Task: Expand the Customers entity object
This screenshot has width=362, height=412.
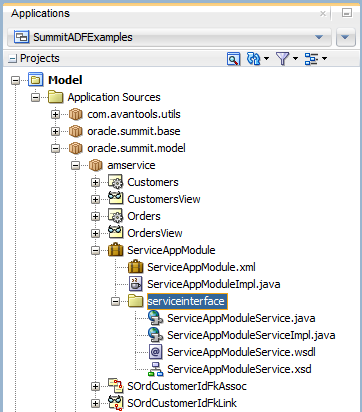Action: point(95,182)
